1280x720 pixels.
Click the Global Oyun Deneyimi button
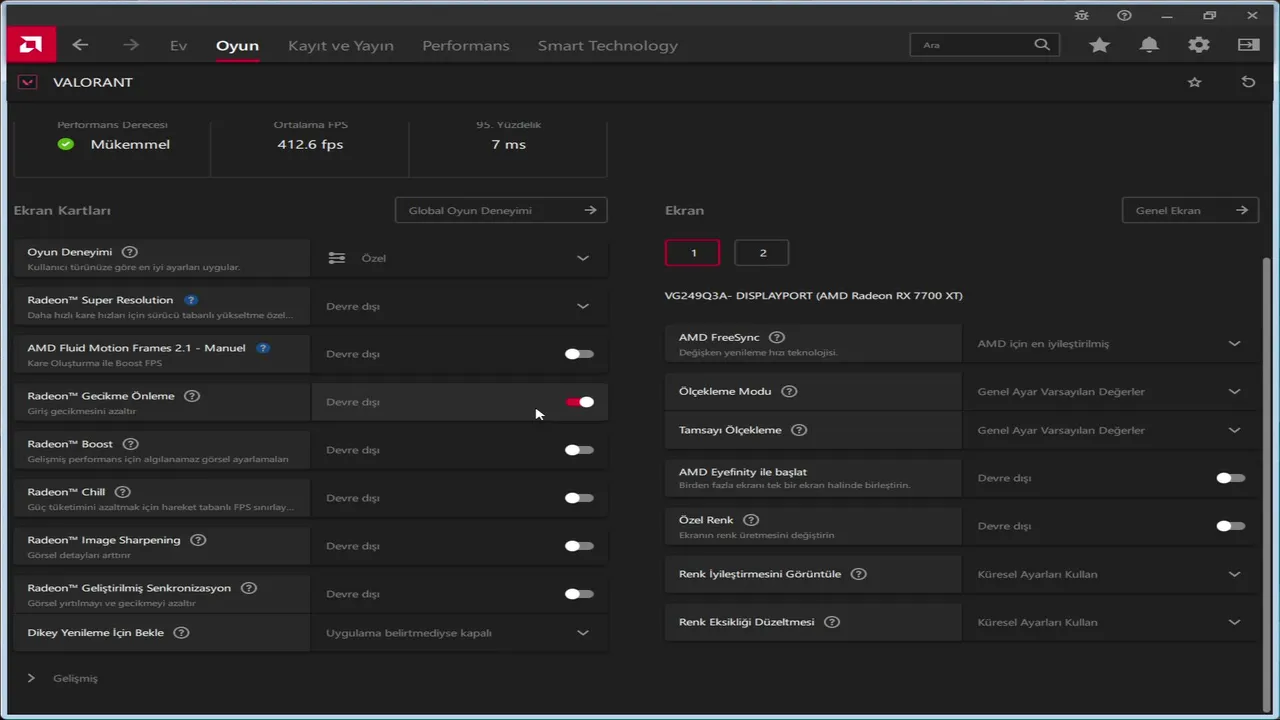click(501, 210)
